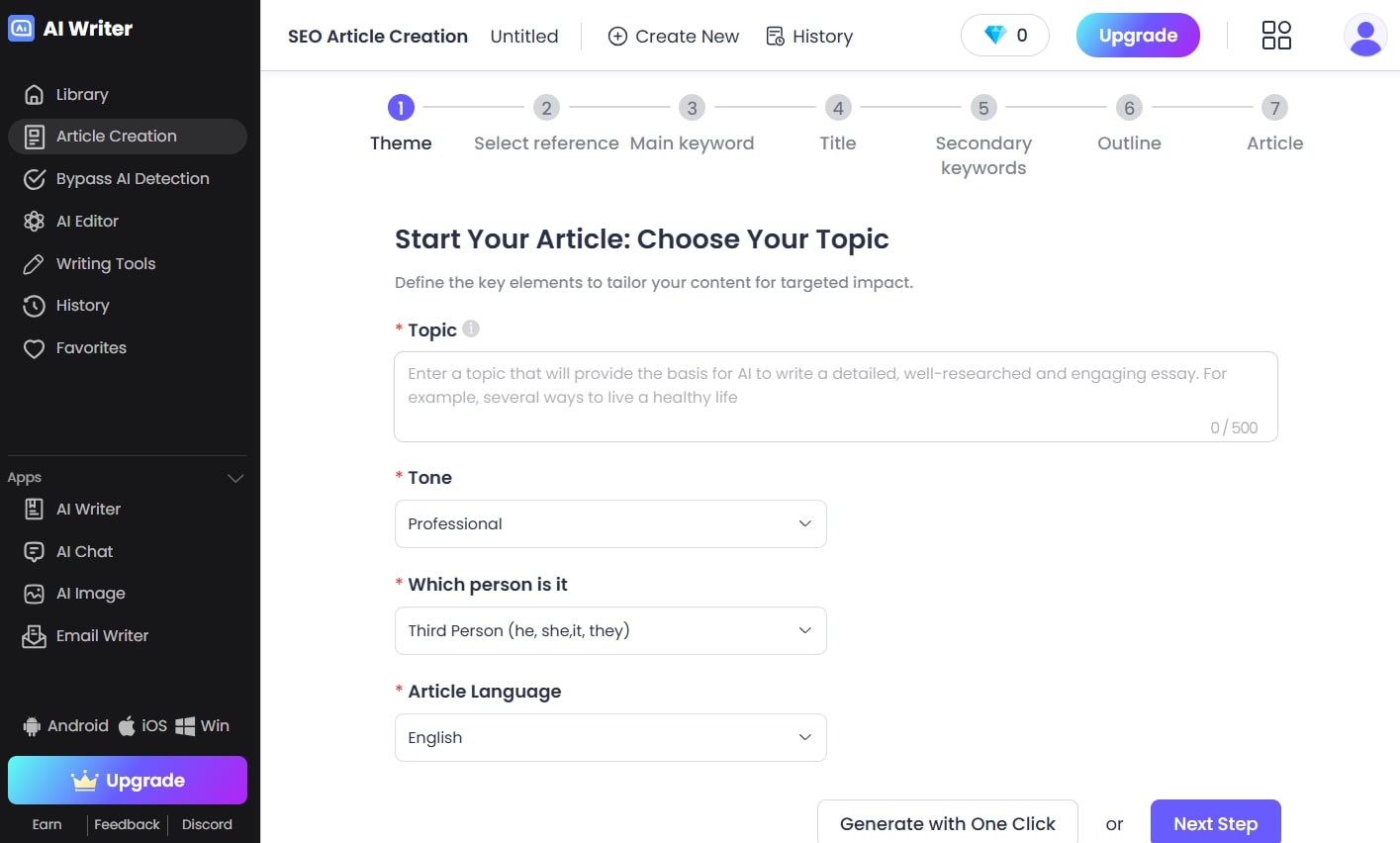Screen dimensions: 1400x843
Task: Click the Topic info icon
Action: [471, 328]
